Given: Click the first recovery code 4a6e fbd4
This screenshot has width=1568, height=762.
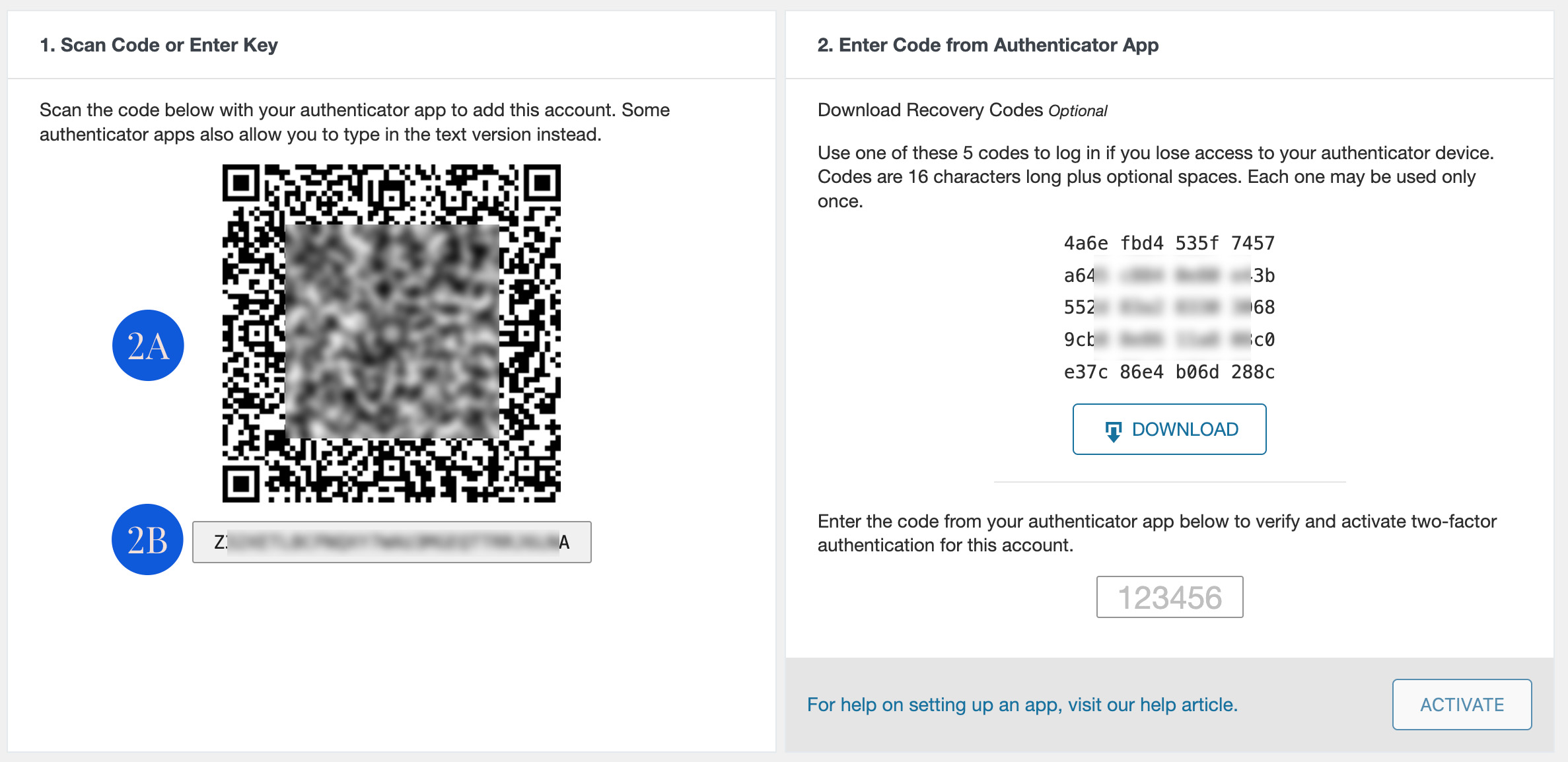Looking at the screenshot, I should (x=1169, y=243).
